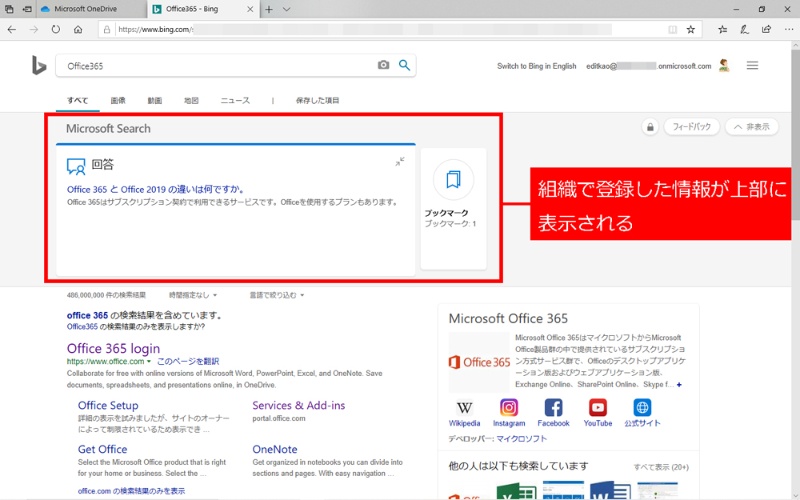800x500 pixels.
Task: Click the マイクロソフト developer link
Action: tap(521, 439)
